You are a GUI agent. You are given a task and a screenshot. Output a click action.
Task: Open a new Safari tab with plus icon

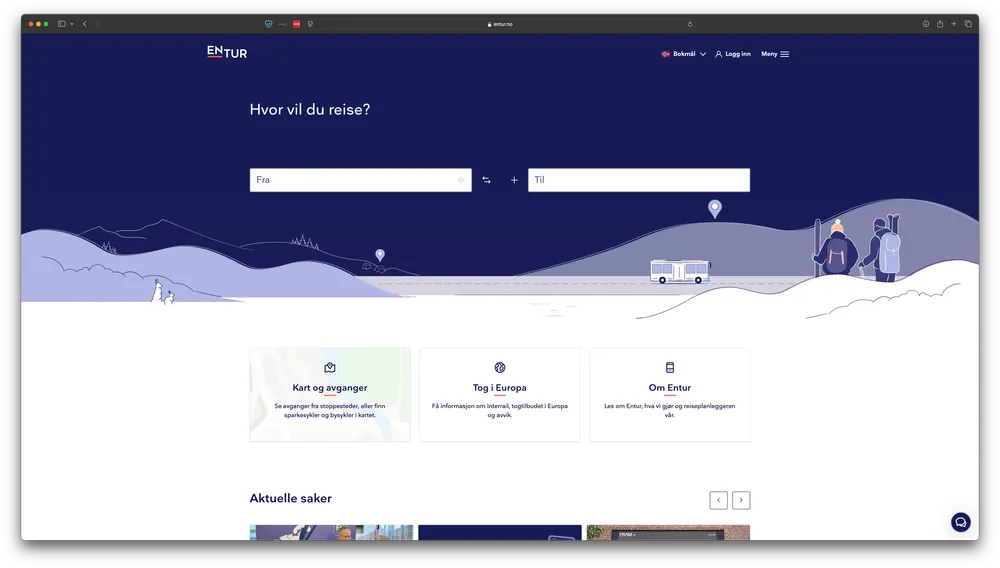coord(954,24)
